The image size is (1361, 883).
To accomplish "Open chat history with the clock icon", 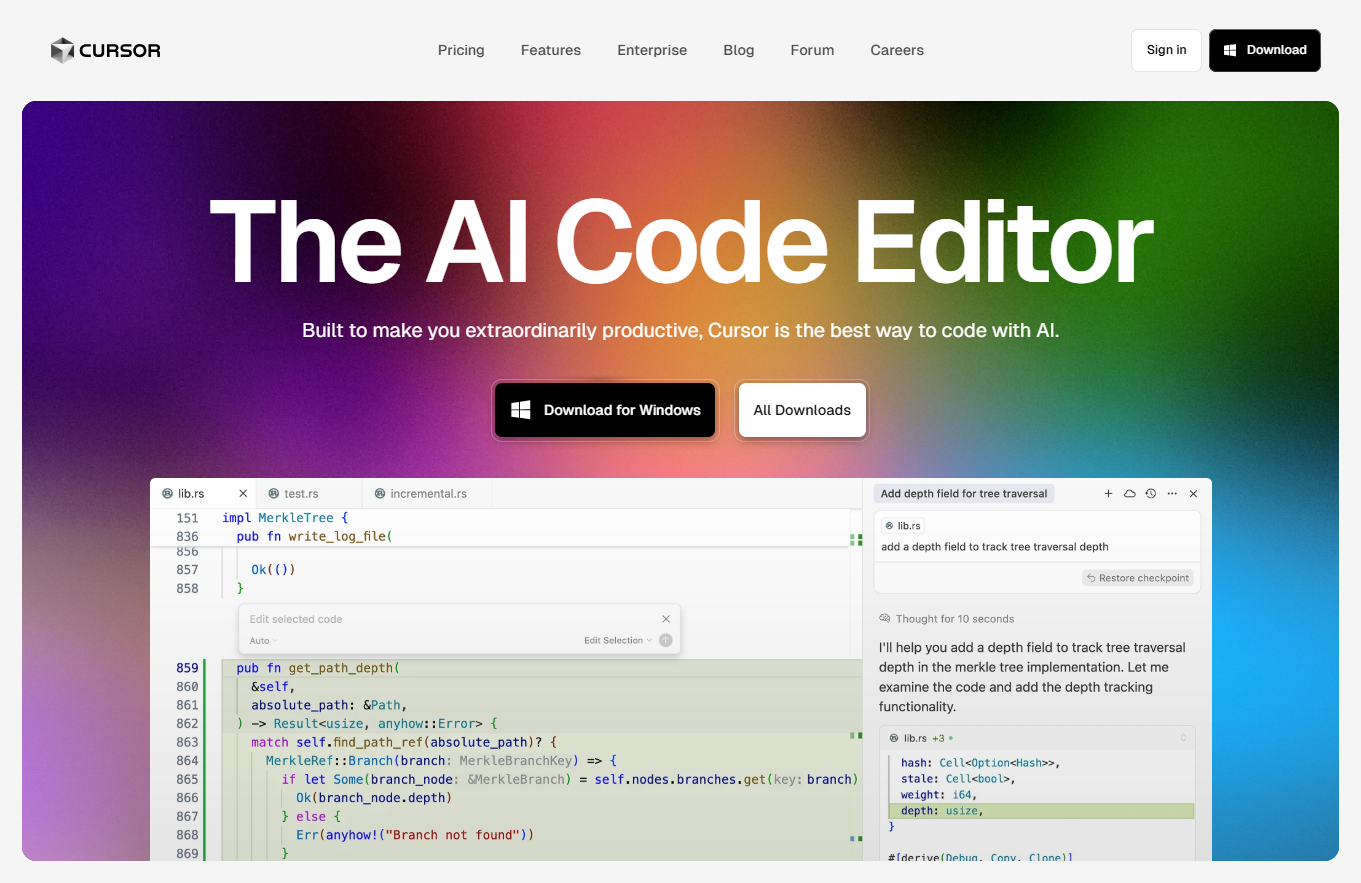I will coord(1151,494).
